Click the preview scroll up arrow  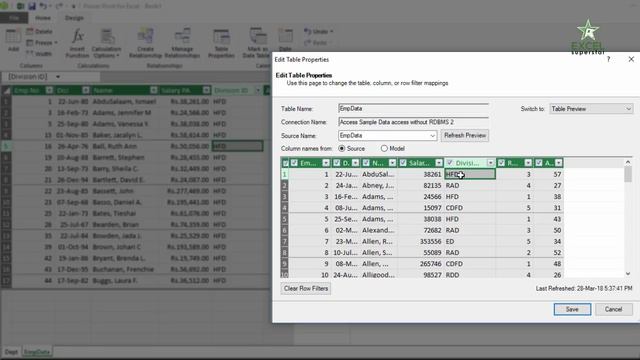pyautogui.click(x=628, y=162)
